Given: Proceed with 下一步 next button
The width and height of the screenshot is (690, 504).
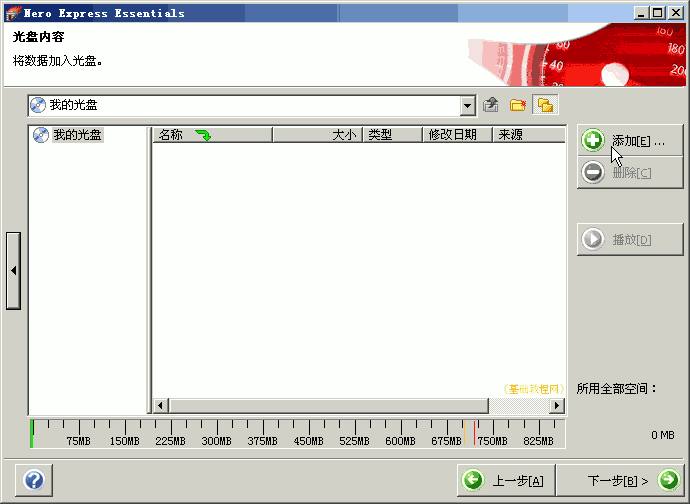Looking at the screenshot, I should point(618,481).
